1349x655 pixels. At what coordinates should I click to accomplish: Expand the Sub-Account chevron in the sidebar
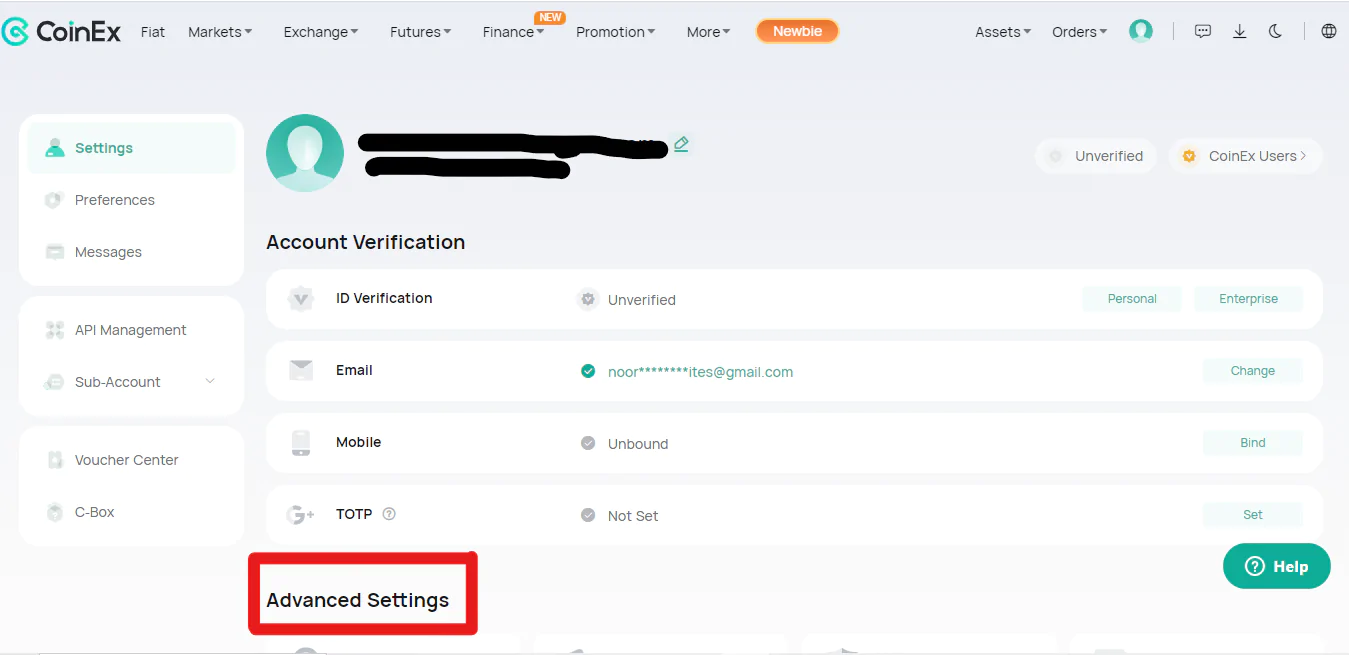(210, 381)
